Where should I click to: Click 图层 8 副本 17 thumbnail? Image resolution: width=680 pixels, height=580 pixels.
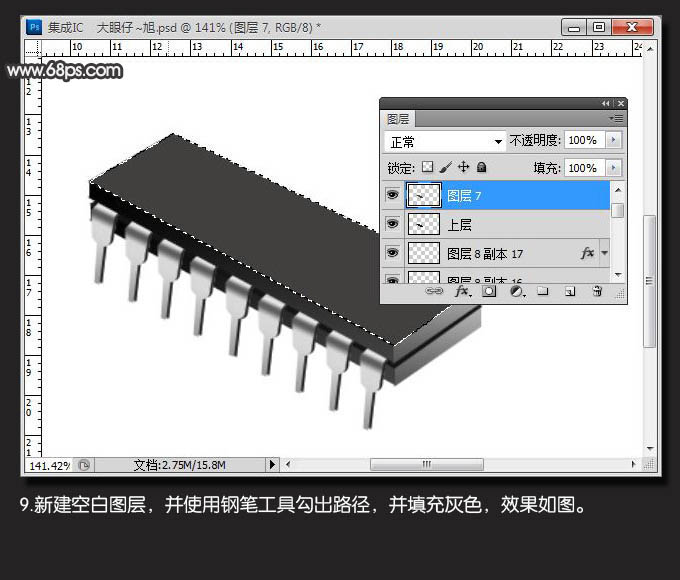[x=424, y=253]
